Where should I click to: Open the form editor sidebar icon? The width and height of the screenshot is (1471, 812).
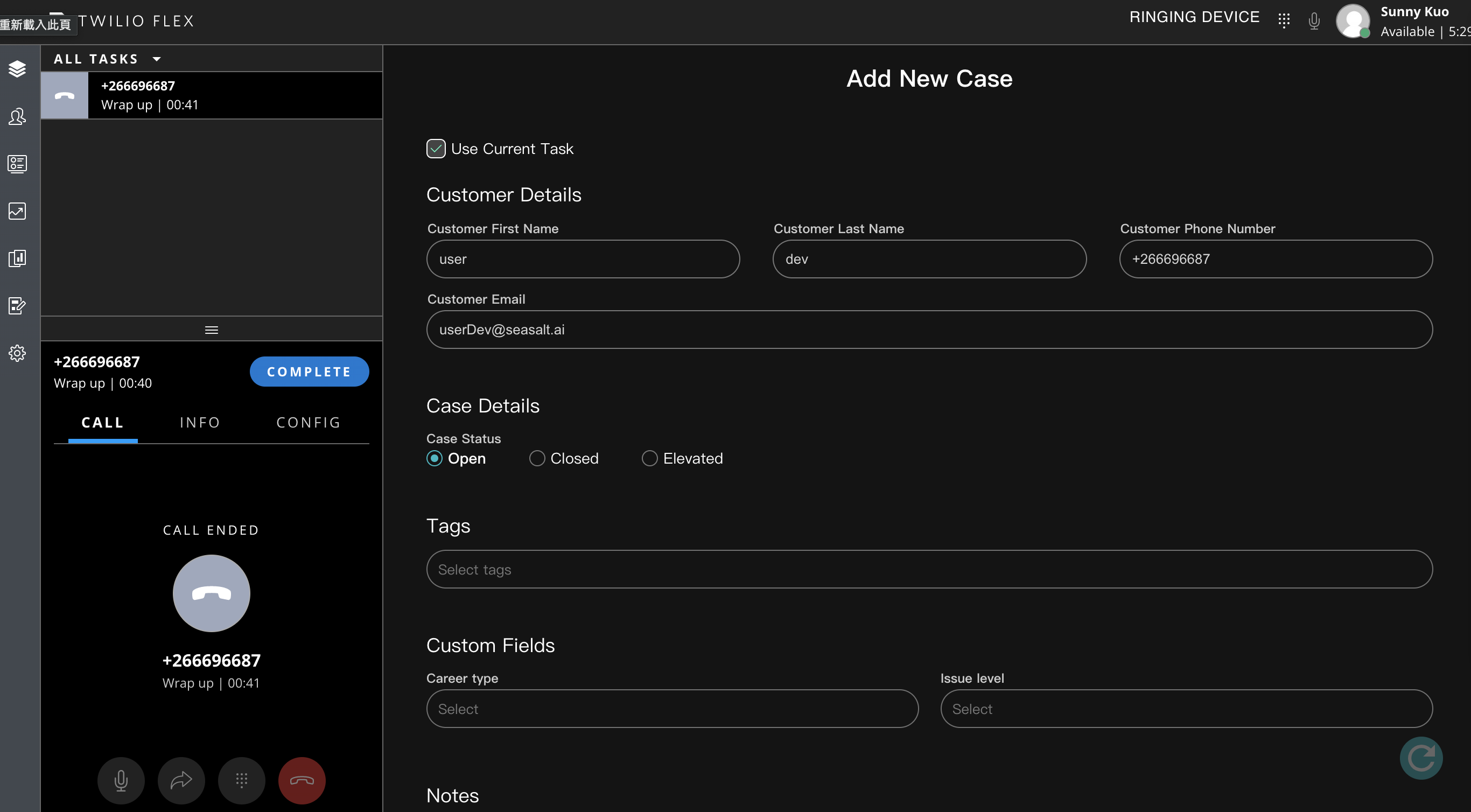tap(17, 305)
